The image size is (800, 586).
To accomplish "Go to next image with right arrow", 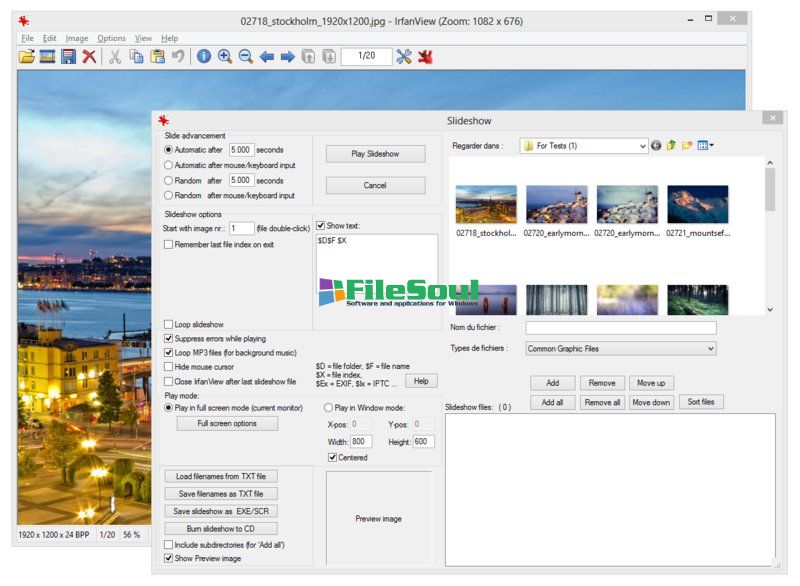I will (x=287, y=57).
